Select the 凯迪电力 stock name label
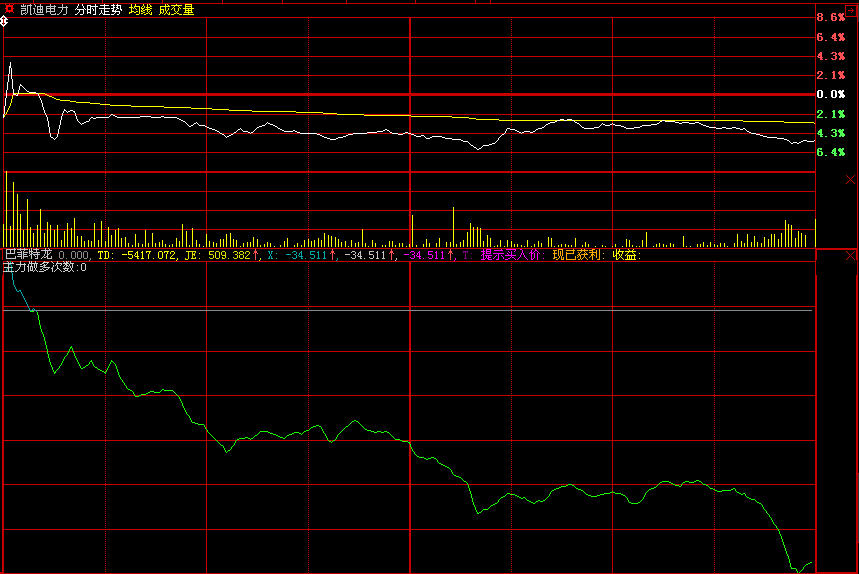Viewport: 859px width, 574px height. (x=44, y=10)
